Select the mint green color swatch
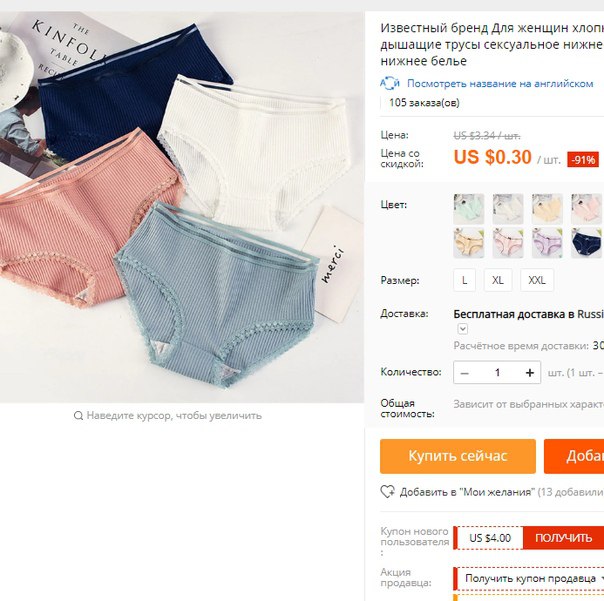Viewport: 604px width, 601px height. (468, 208)
